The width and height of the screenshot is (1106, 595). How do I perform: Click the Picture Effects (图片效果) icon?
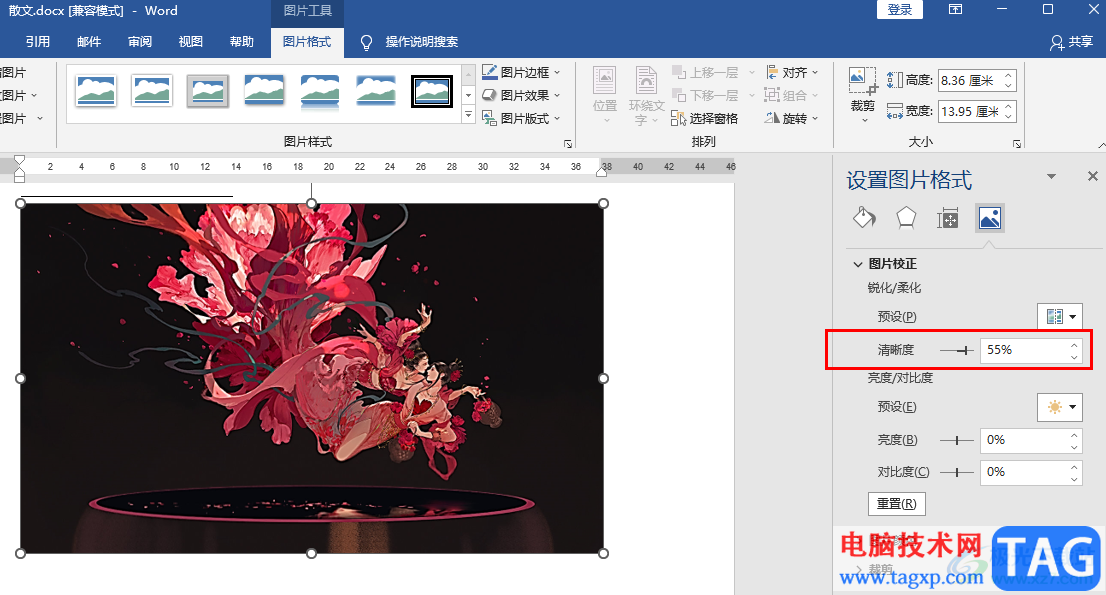[490, 95]
